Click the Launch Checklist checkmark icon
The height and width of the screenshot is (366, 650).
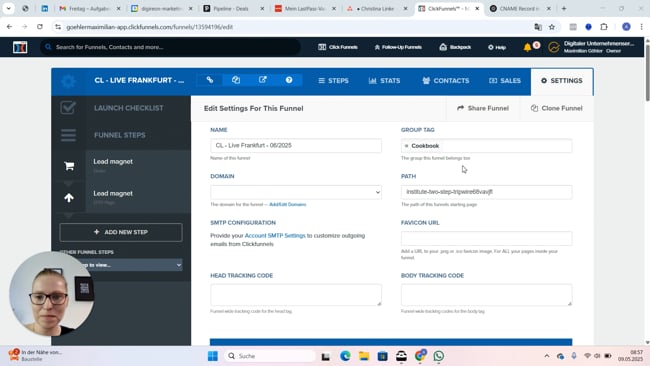[x=68, y=108]
